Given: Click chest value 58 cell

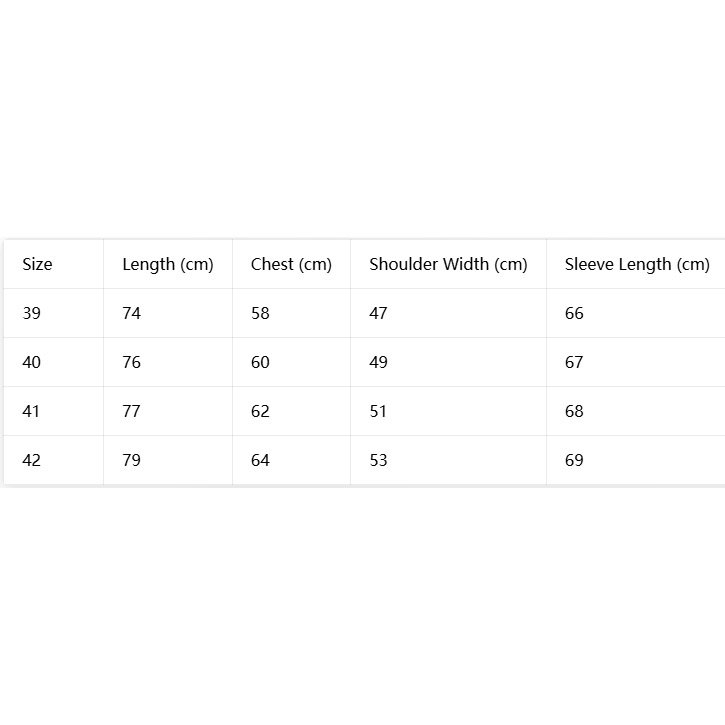Looking at the screenshot, I should tap(291, 313).
